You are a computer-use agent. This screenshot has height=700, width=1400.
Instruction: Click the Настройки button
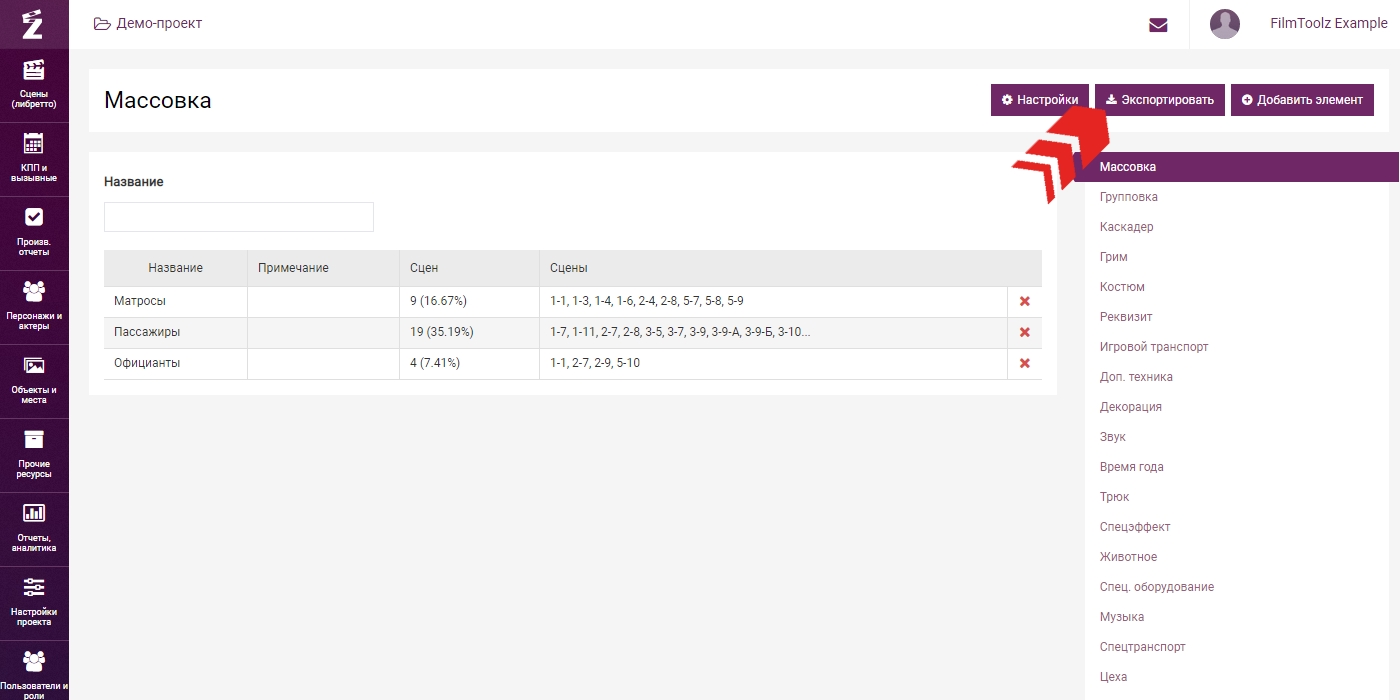(x=1040, y=100)
